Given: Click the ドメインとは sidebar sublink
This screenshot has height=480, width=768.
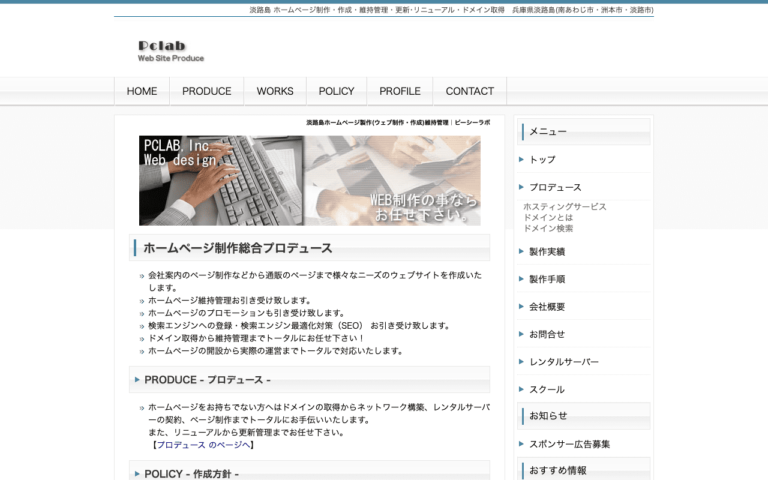Looking at the screenshot, I should pyautogui.click(x=548, y=217).
